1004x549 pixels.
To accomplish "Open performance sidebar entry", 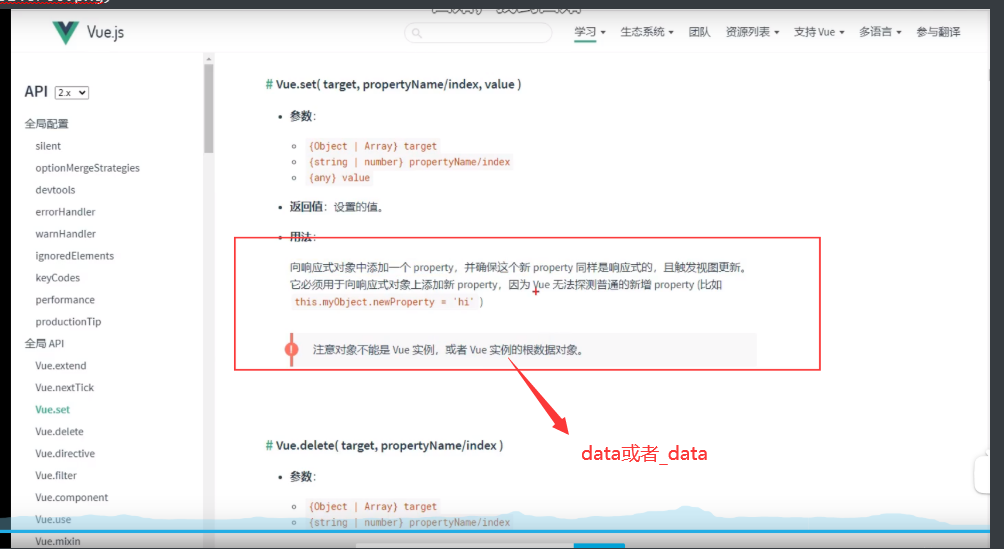I will 65,299.
